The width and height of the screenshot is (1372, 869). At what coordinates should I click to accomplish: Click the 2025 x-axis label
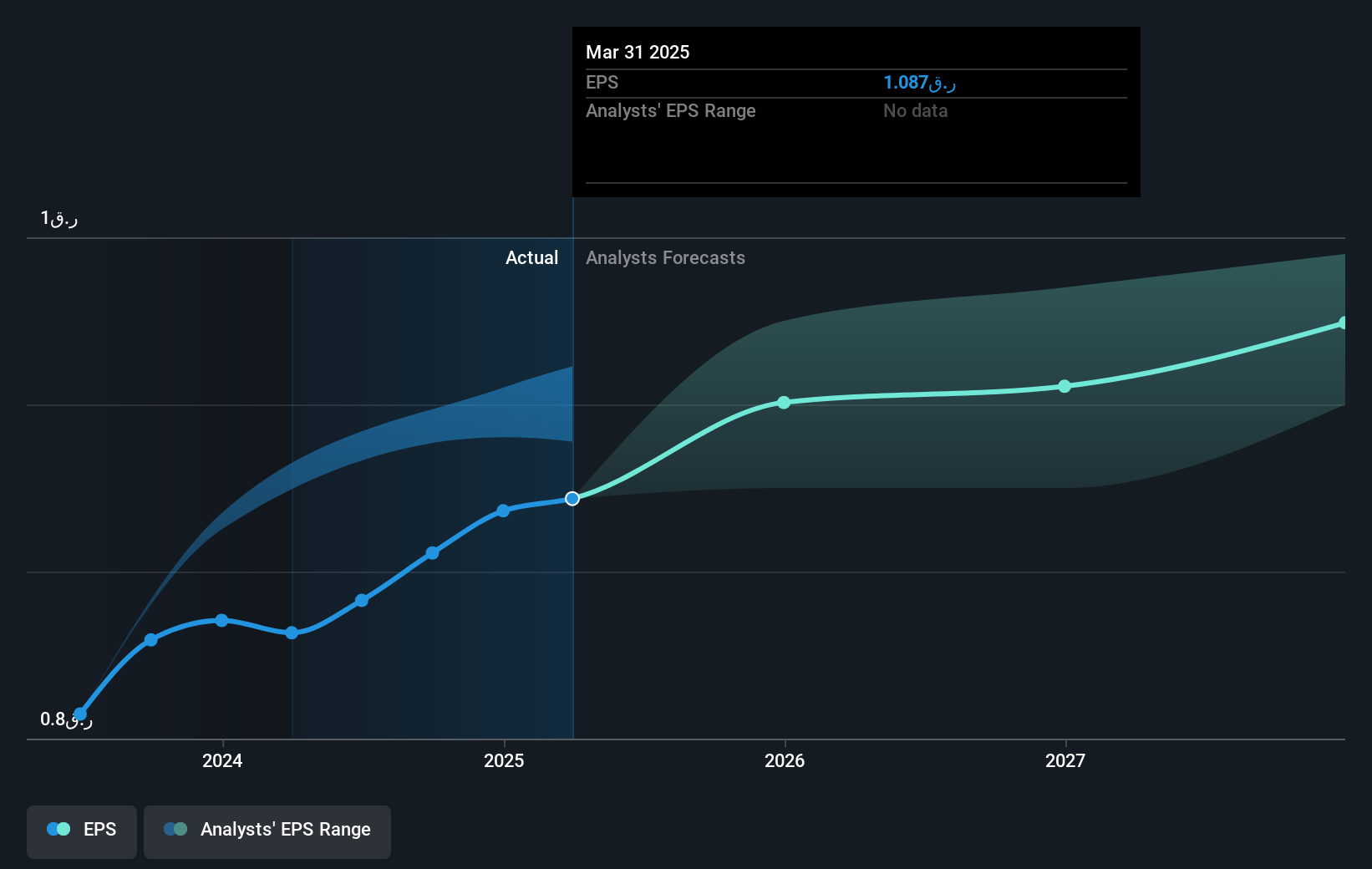(x=504, y=760)
